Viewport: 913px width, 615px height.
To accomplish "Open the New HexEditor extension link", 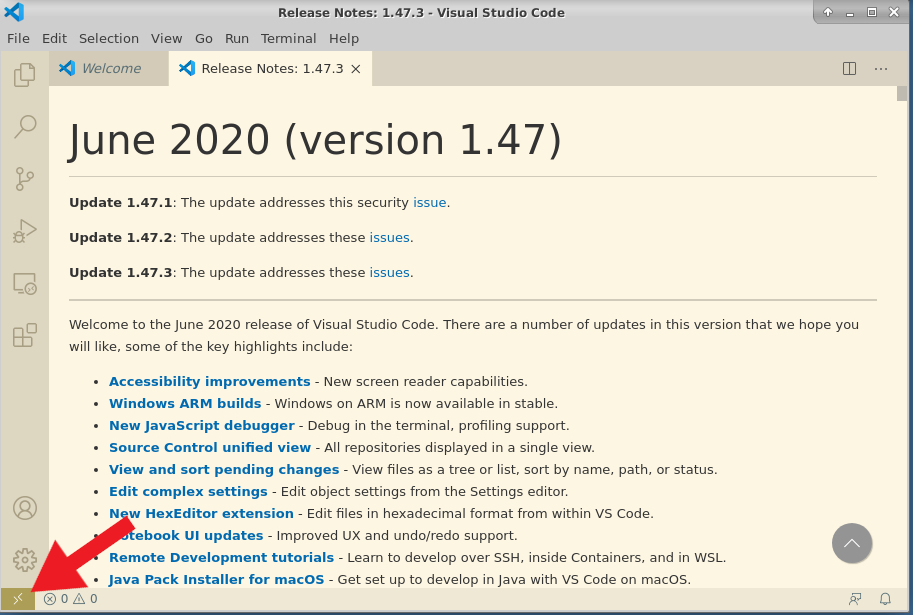I will [201, 514].
